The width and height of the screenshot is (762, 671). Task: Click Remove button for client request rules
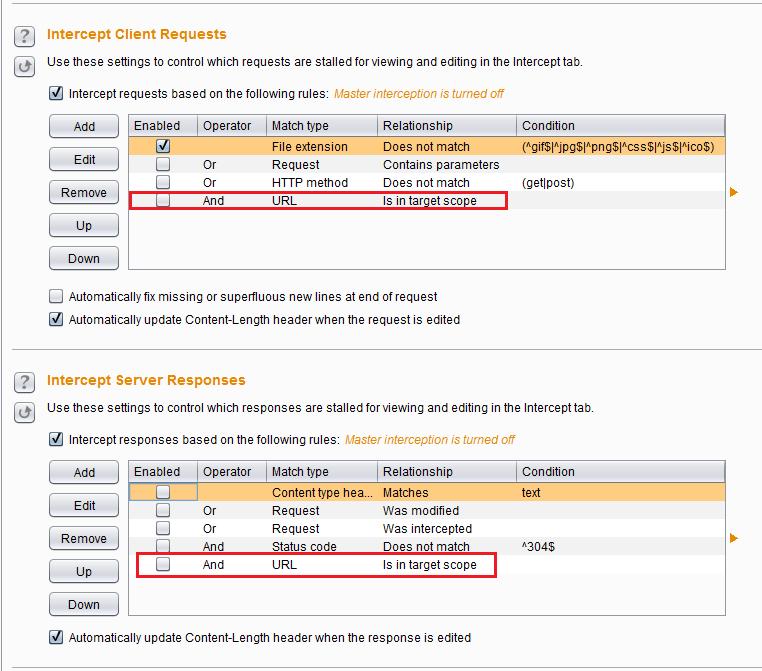tap(84, 192)
